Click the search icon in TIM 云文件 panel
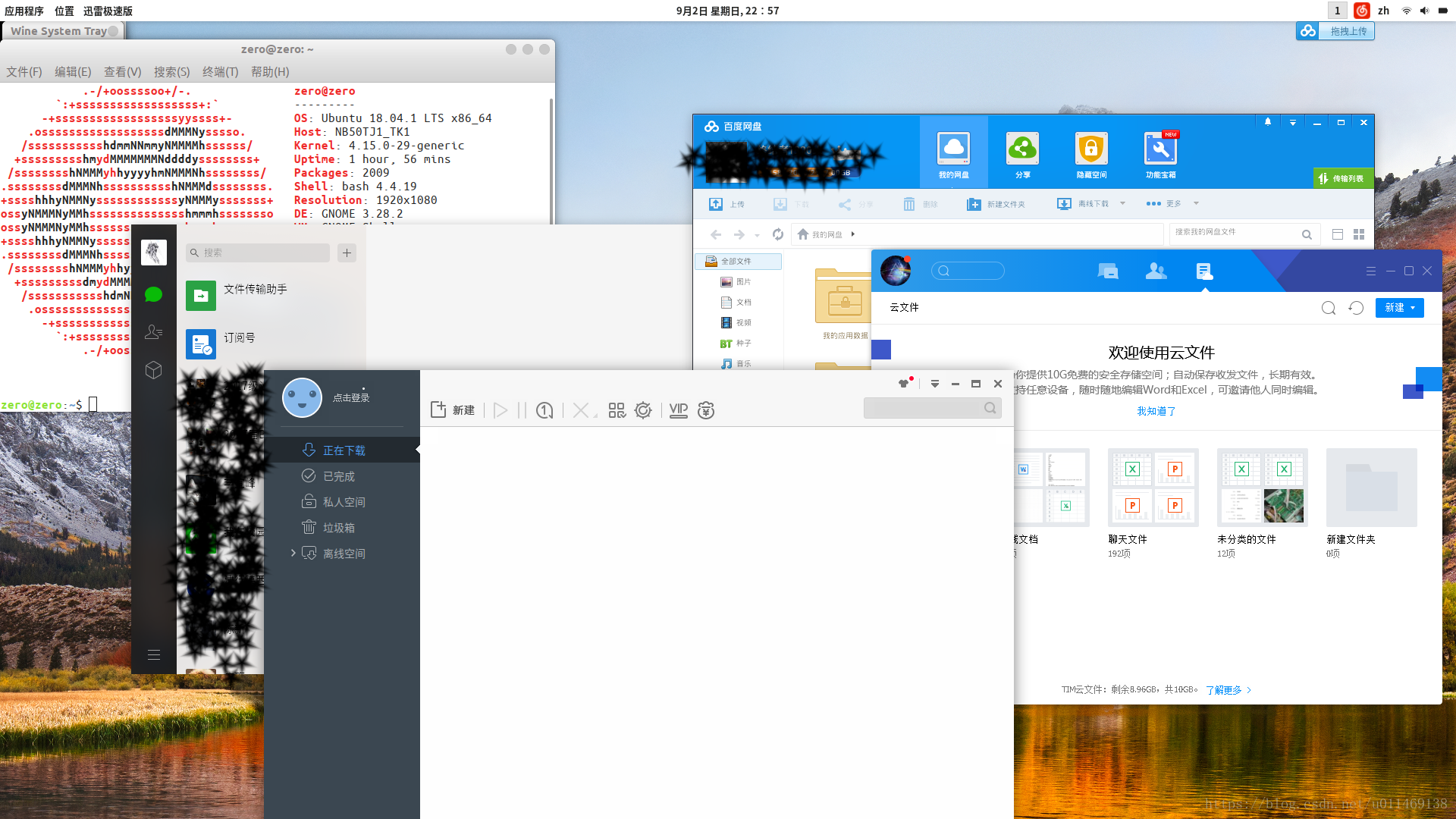This screenshot has height=819, width=1456. (x=1329, y=307)
